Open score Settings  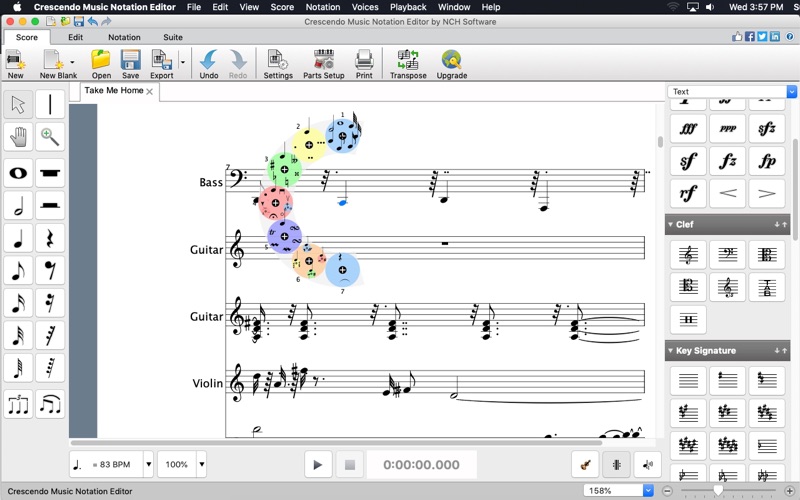(278, 64)
